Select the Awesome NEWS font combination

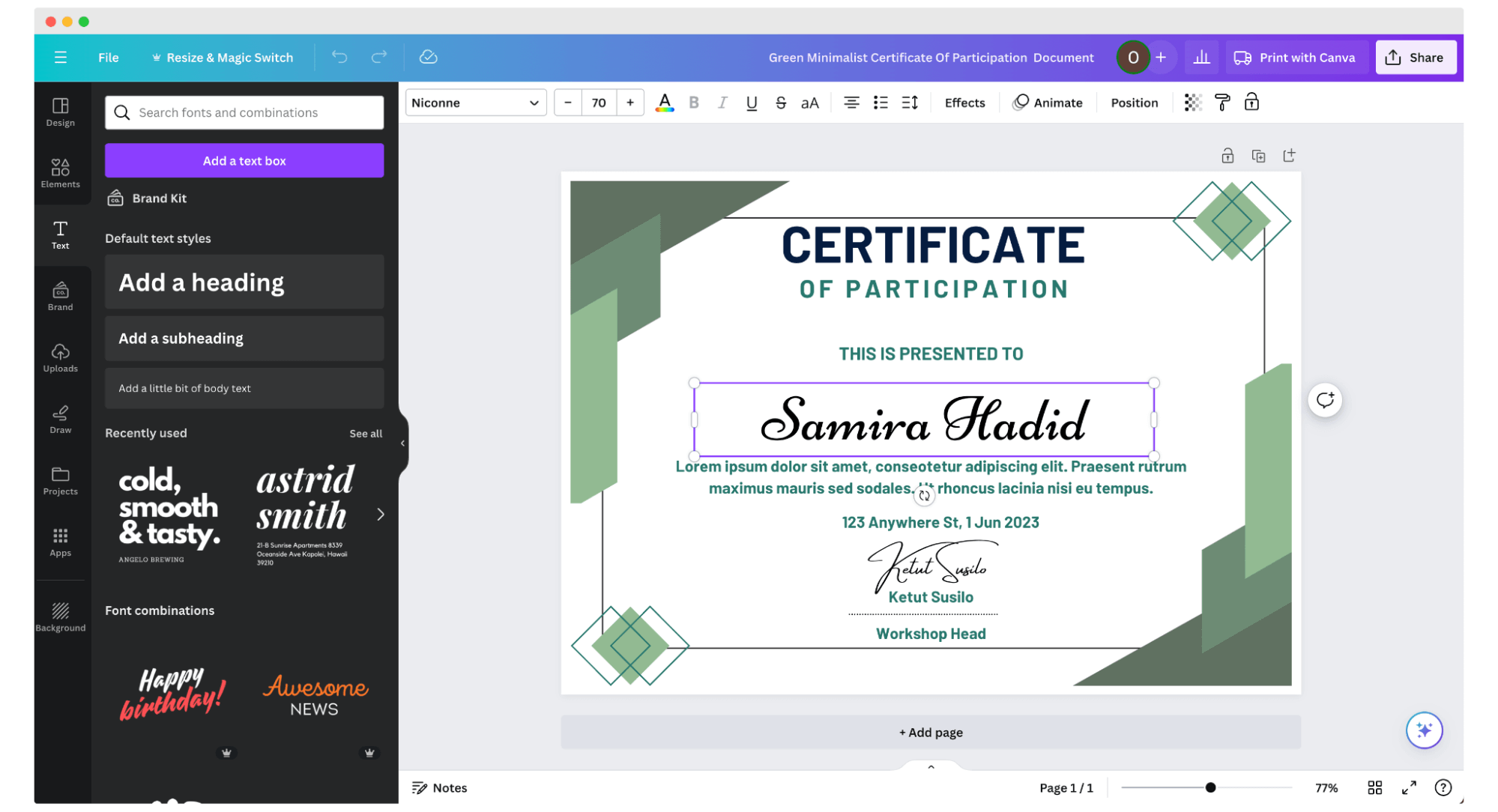point(315,694)
